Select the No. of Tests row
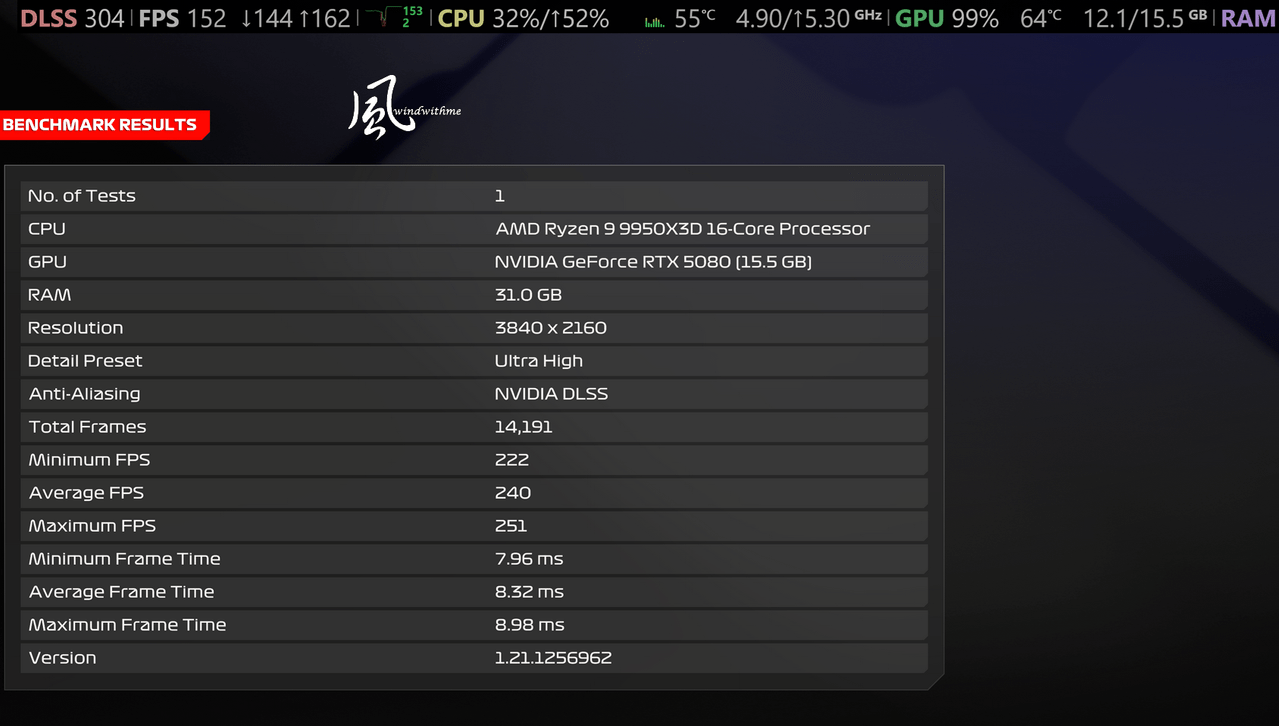 [474, 196]
